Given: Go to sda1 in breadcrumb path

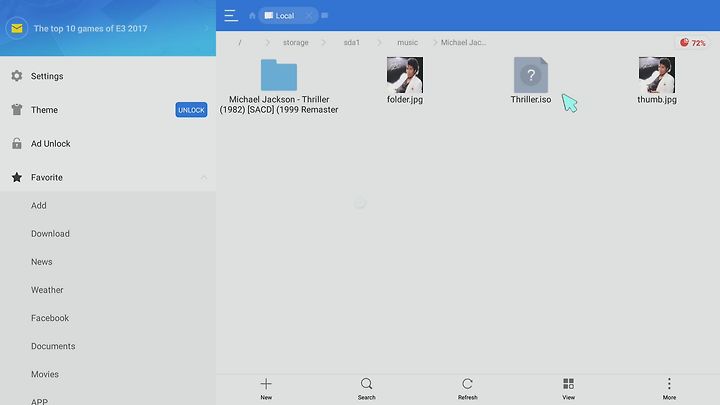Looking at the screenshot, I should [x=352, y=42].
